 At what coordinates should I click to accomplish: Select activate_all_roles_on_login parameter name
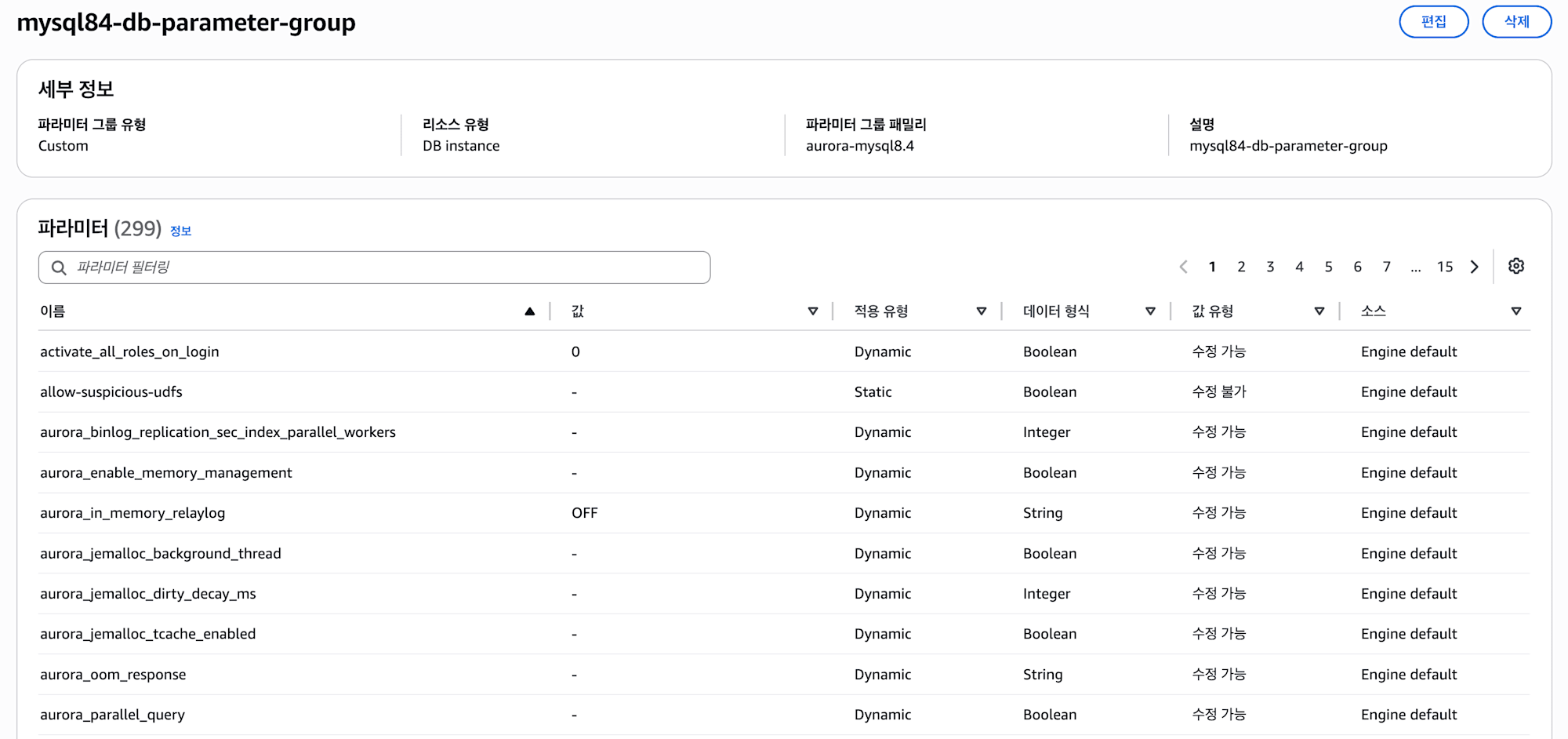(129, 351)
